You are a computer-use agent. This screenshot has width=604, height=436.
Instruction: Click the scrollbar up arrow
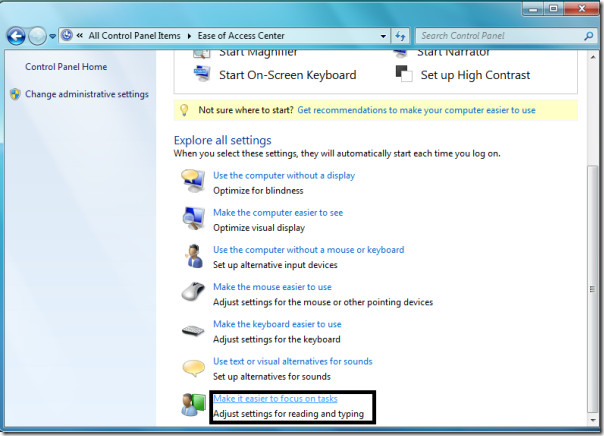pyautogui.click(x=593, y=57)
